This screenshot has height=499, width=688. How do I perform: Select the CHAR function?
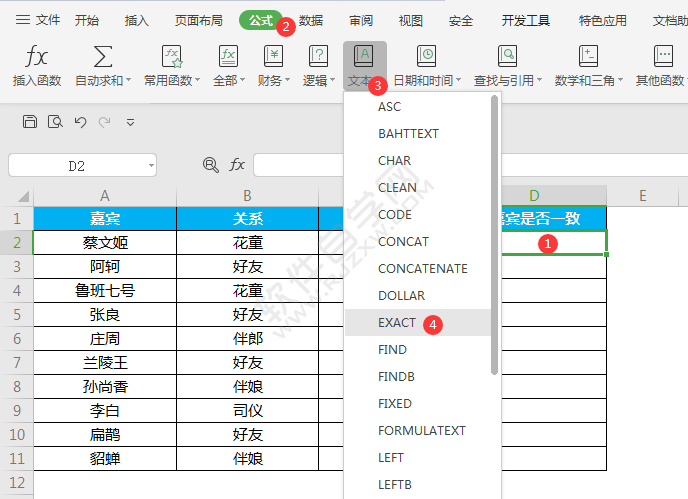(x=418, y=161)
